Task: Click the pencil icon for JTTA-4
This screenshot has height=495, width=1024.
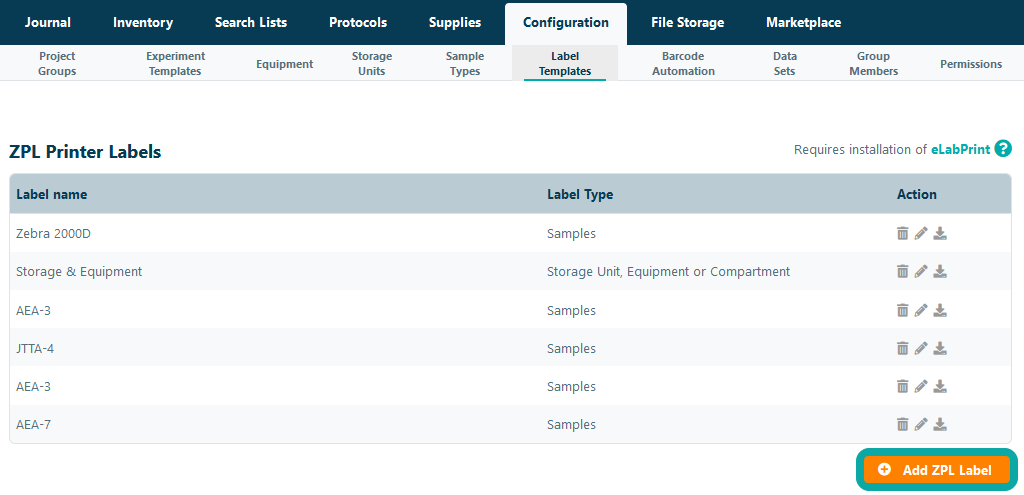Action: pyautogui.click(x=921, y=348)
